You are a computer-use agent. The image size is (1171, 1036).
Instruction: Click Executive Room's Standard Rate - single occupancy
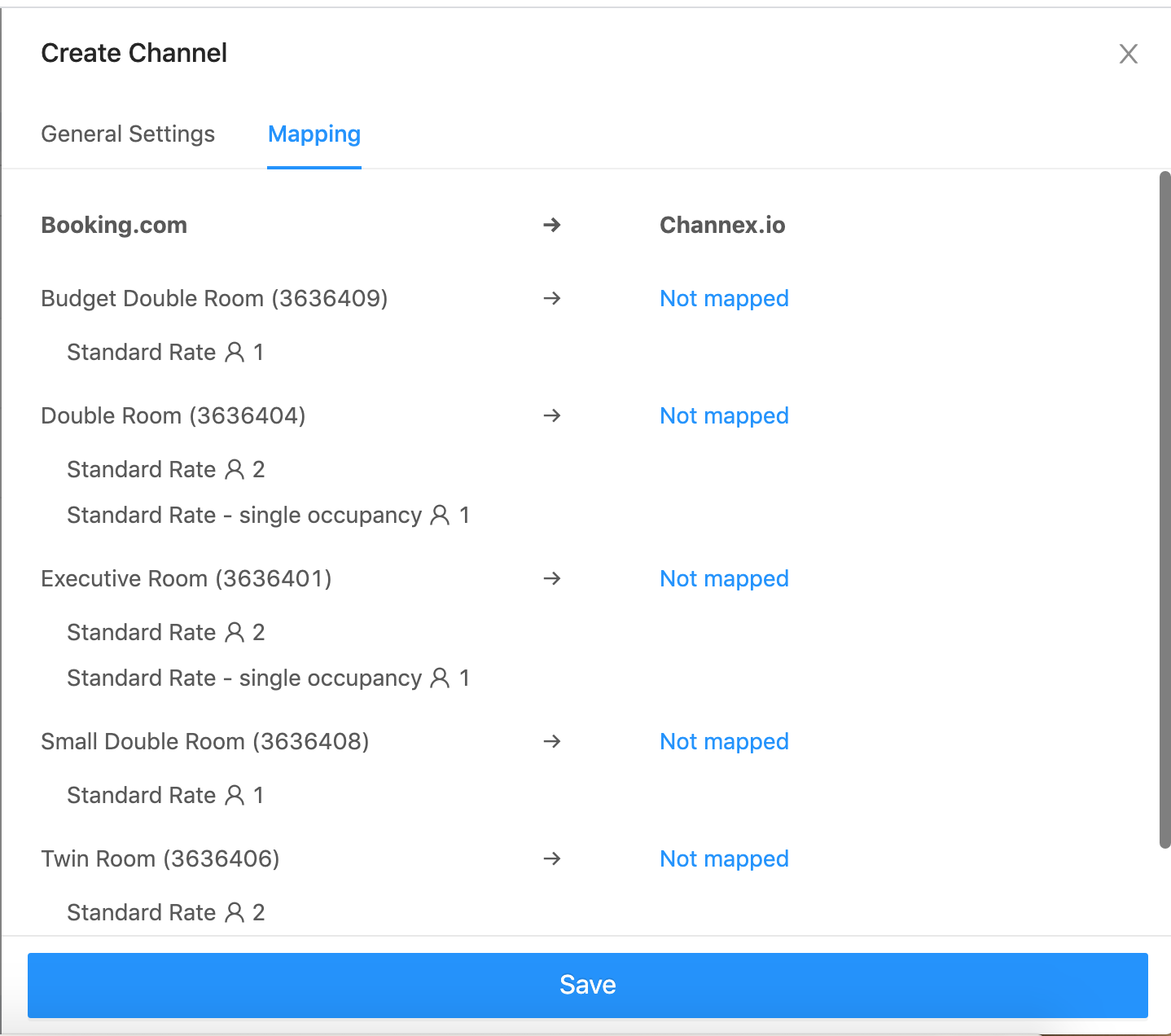[244, 678]
